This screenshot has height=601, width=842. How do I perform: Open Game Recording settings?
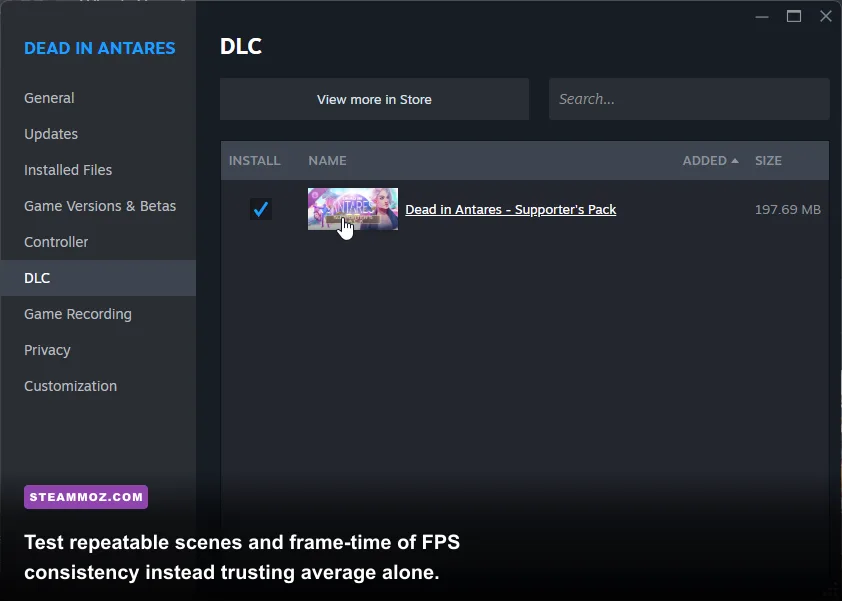(x=78, y=314)
